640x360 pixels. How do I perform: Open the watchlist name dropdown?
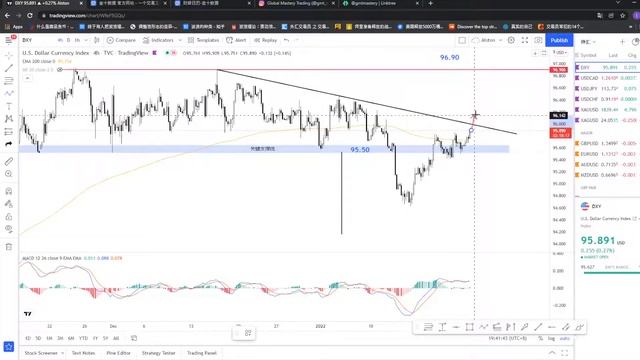point(588,42)
